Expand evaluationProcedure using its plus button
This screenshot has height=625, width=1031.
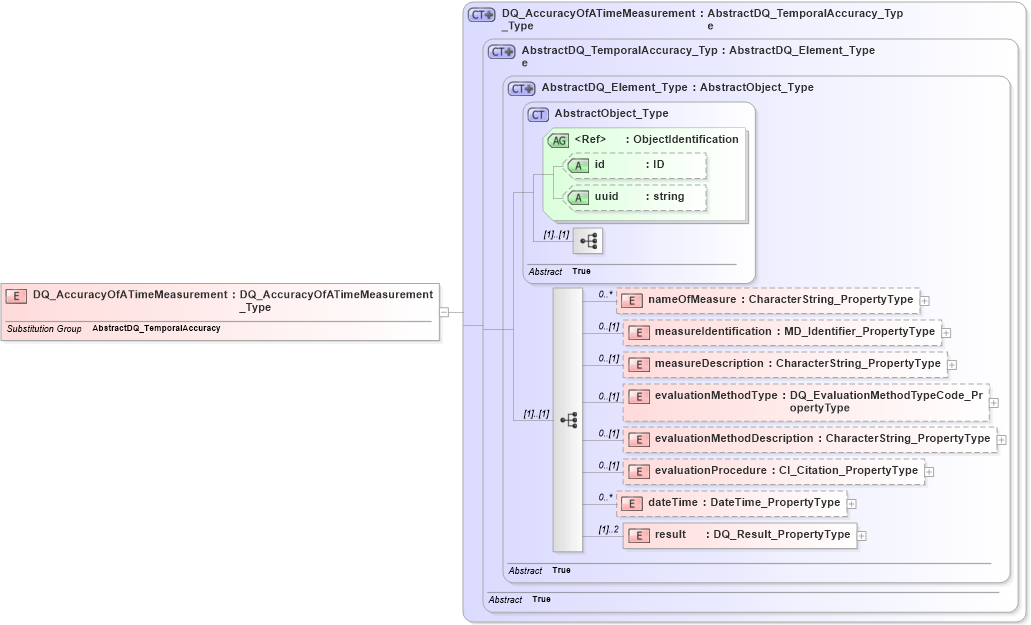click(929, 471)
